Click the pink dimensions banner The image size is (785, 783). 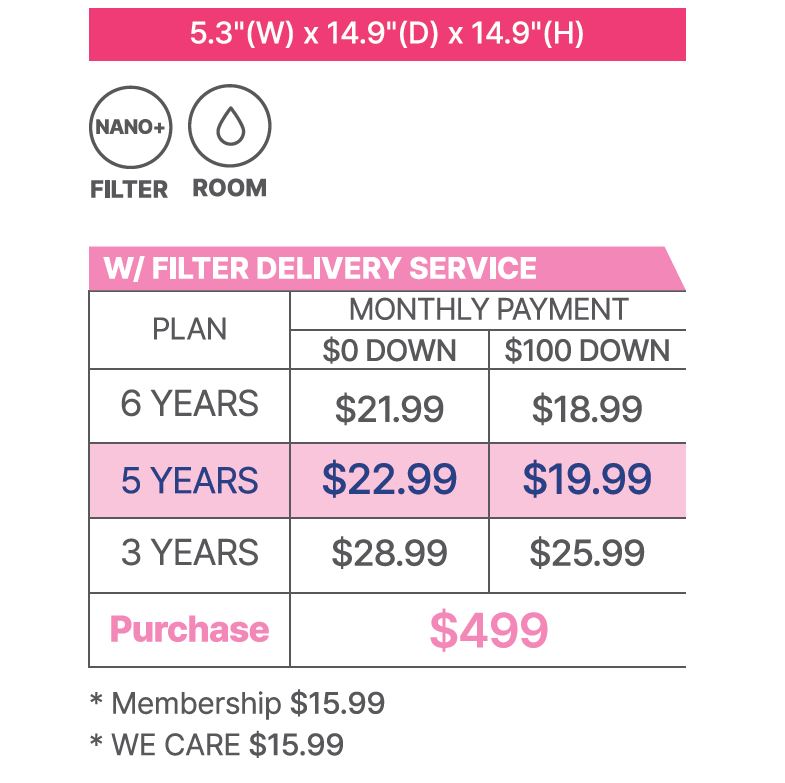(387, 35)
